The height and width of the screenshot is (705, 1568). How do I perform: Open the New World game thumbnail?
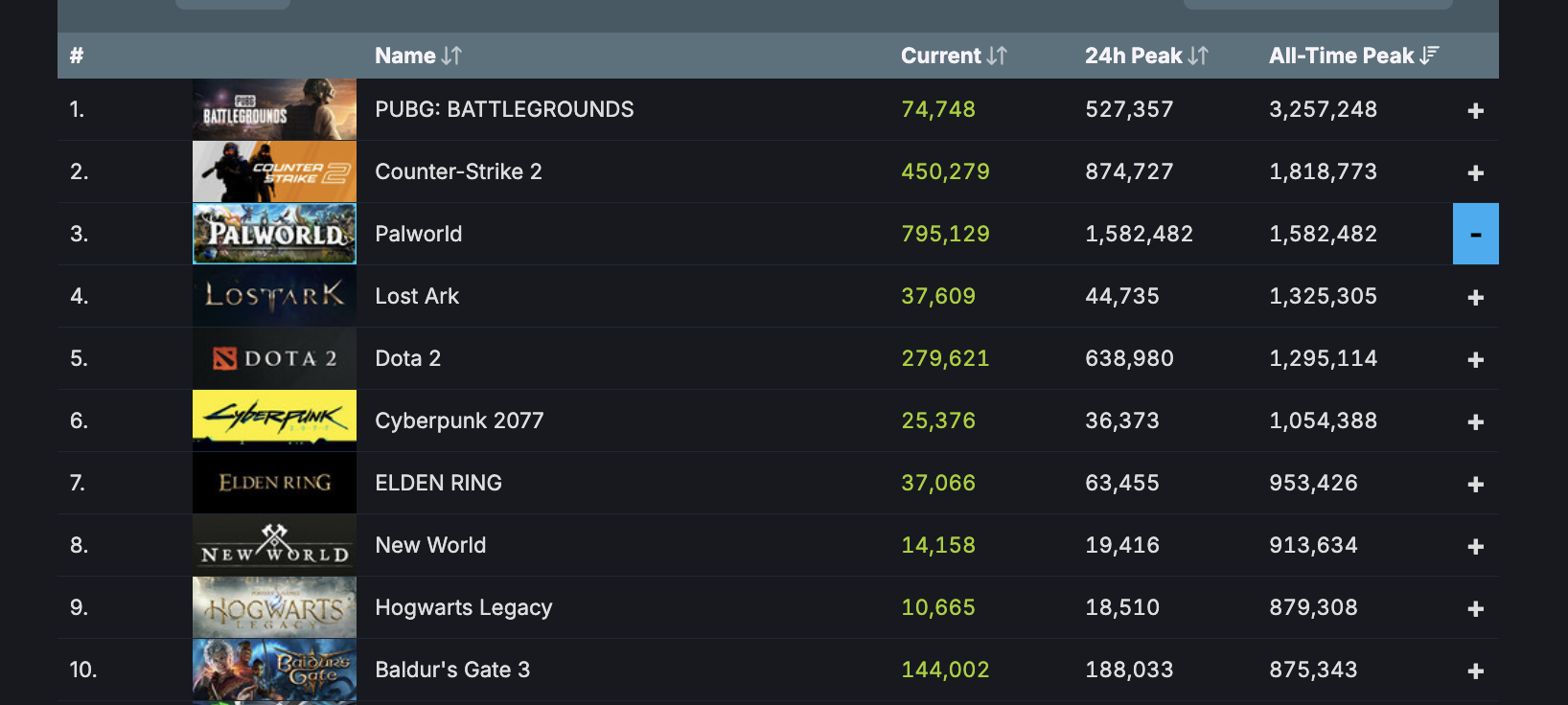coord(274,545)
